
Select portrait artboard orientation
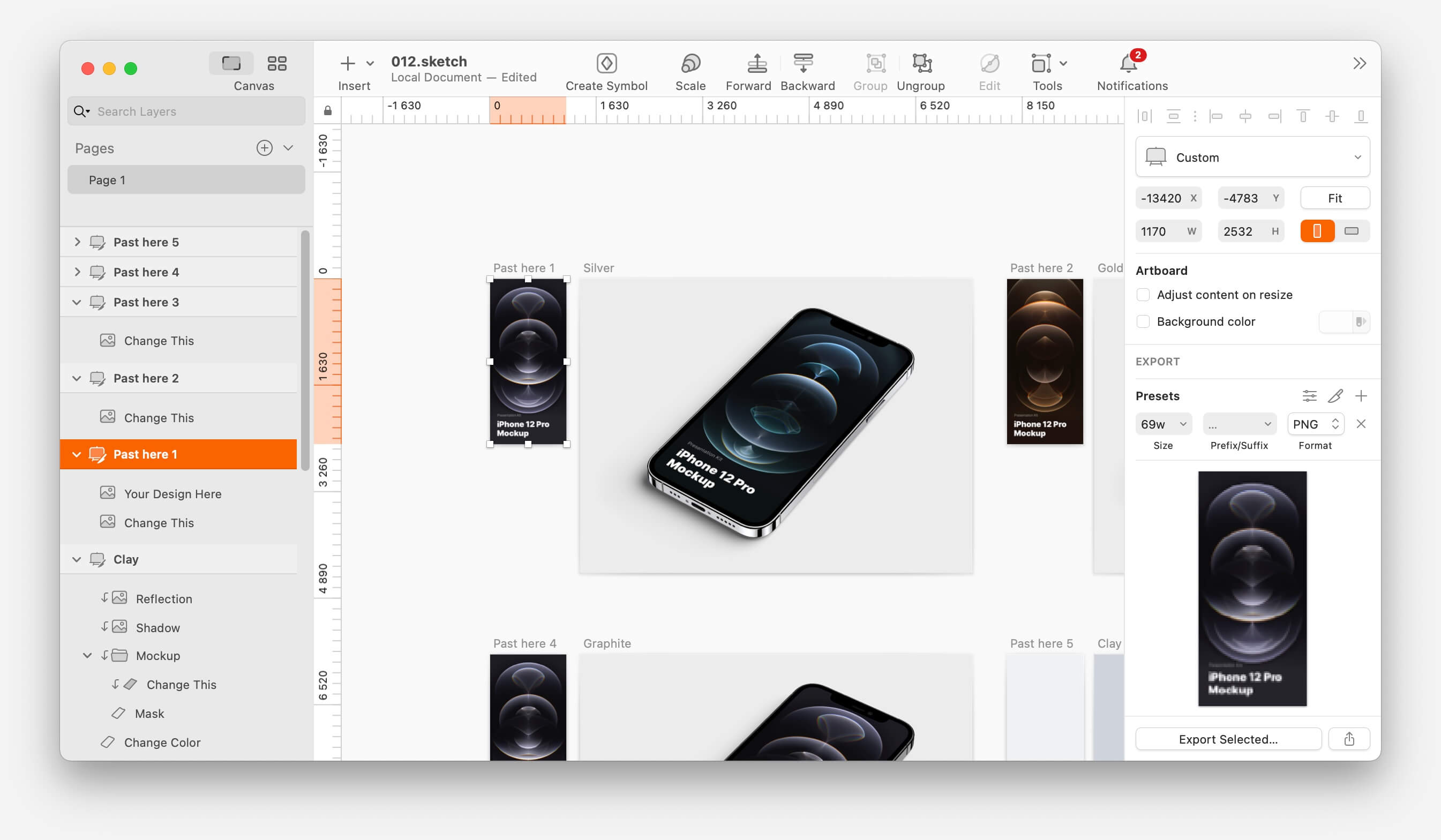click(x=1317, y=231)
